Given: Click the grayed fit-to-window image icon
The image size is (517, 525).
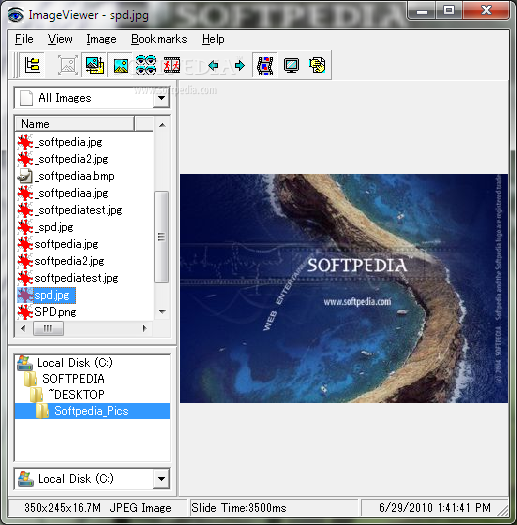Looking at the screenshot, I should click(x=68, y=65).
